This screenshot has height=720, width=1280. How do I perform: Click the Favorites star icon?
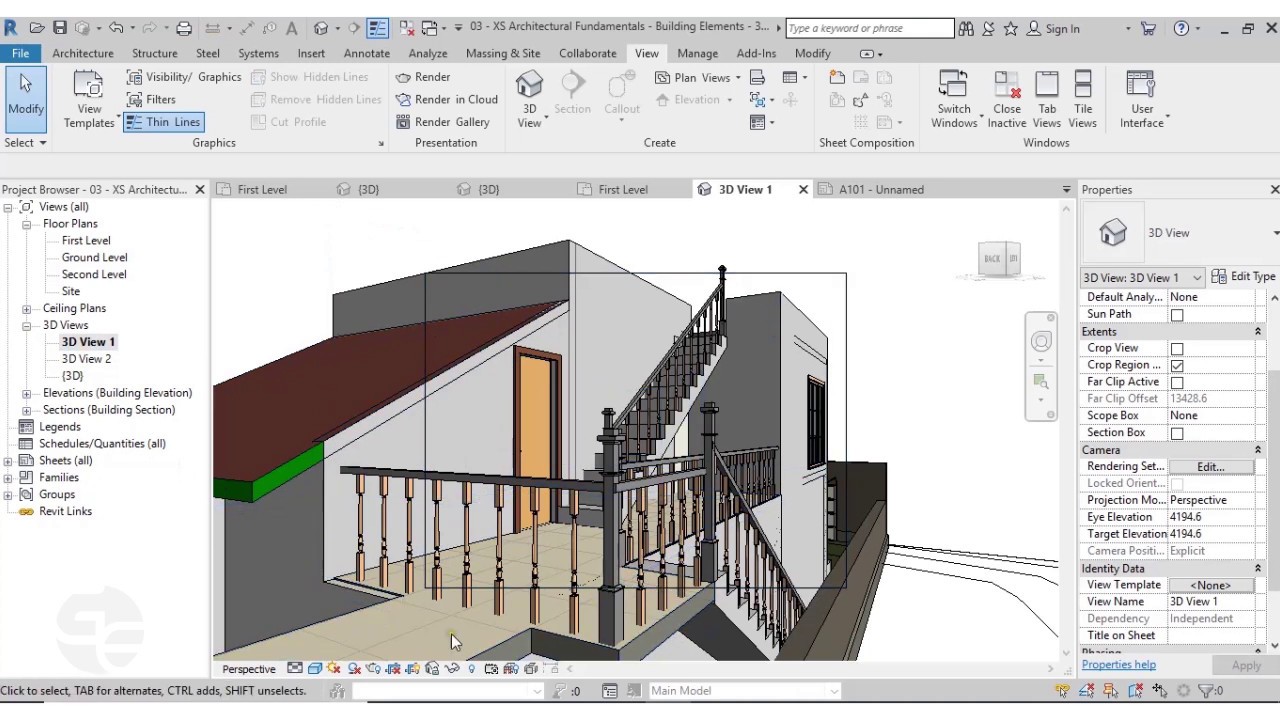1011,29
